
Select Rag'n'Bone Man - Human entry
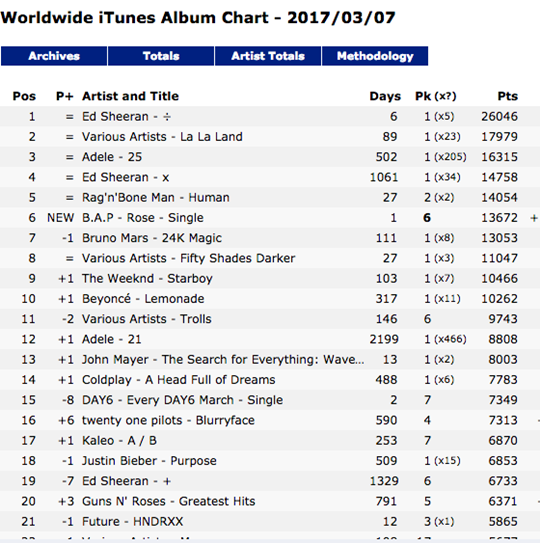point(156,197)
